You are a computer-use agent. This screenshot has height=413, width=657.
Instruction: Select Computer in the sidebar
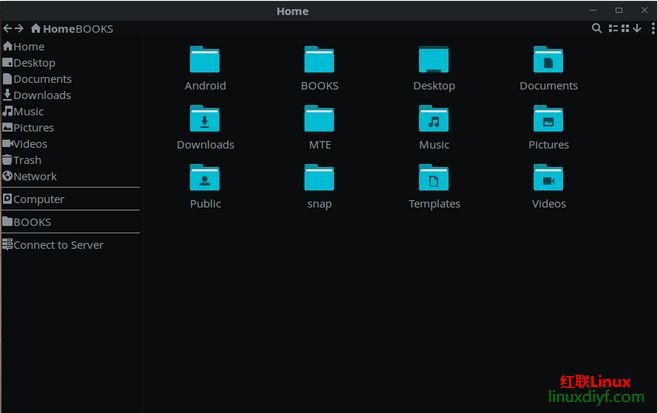pos(38,199)
